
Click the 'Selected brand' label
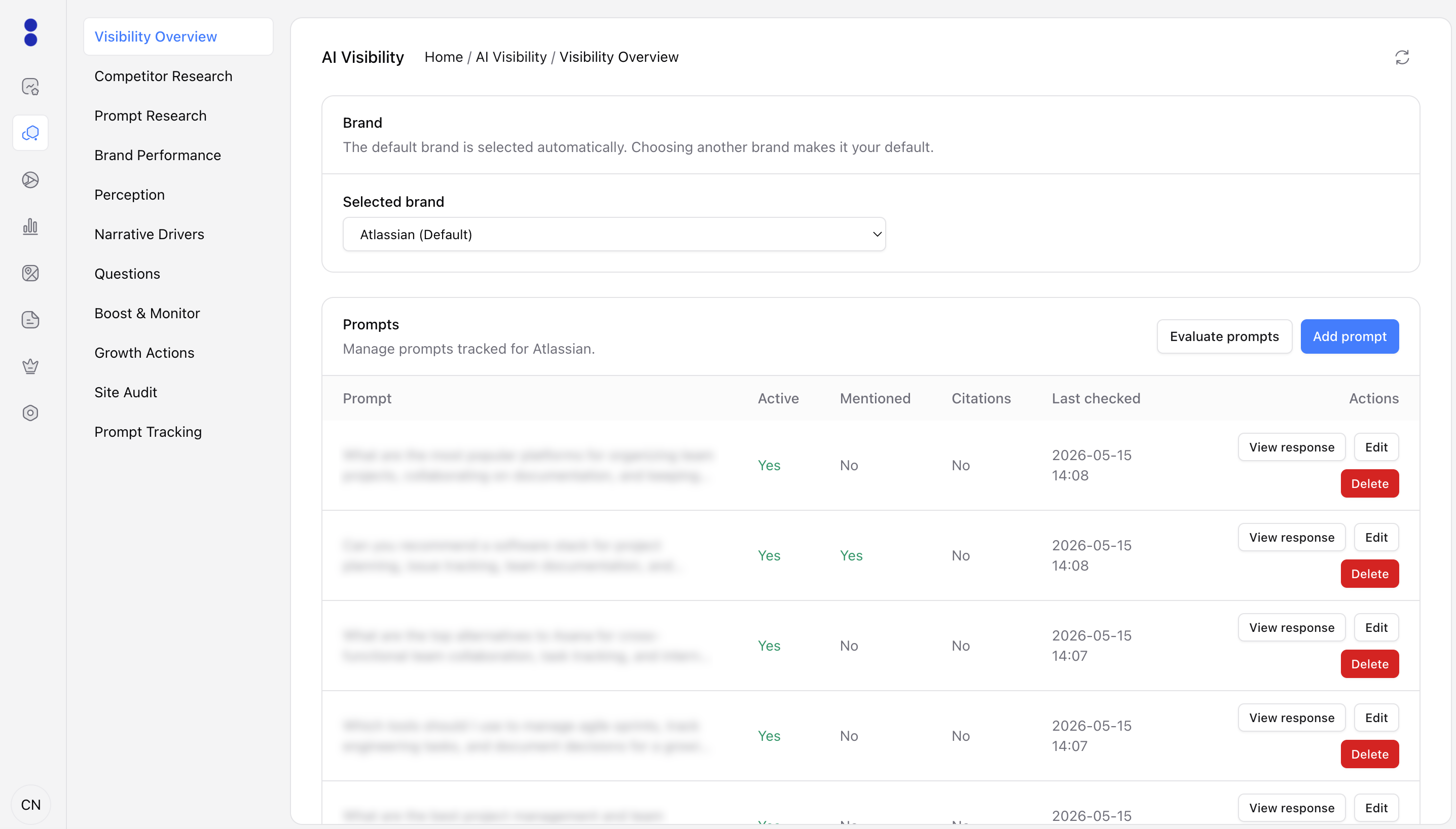pos(393,202)
